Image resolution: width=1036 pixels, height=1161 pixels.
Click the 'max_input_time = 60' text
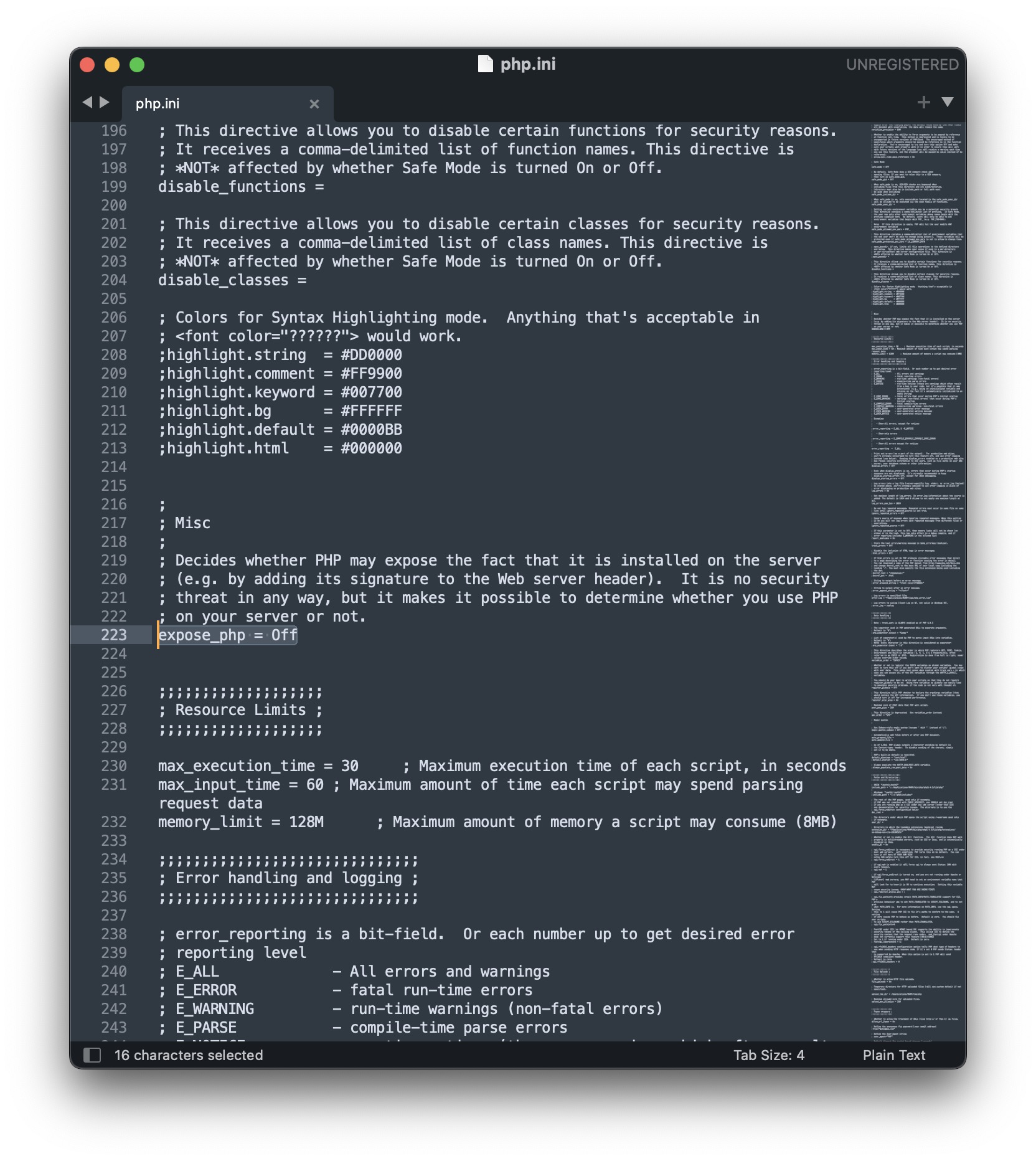point(241,784)
